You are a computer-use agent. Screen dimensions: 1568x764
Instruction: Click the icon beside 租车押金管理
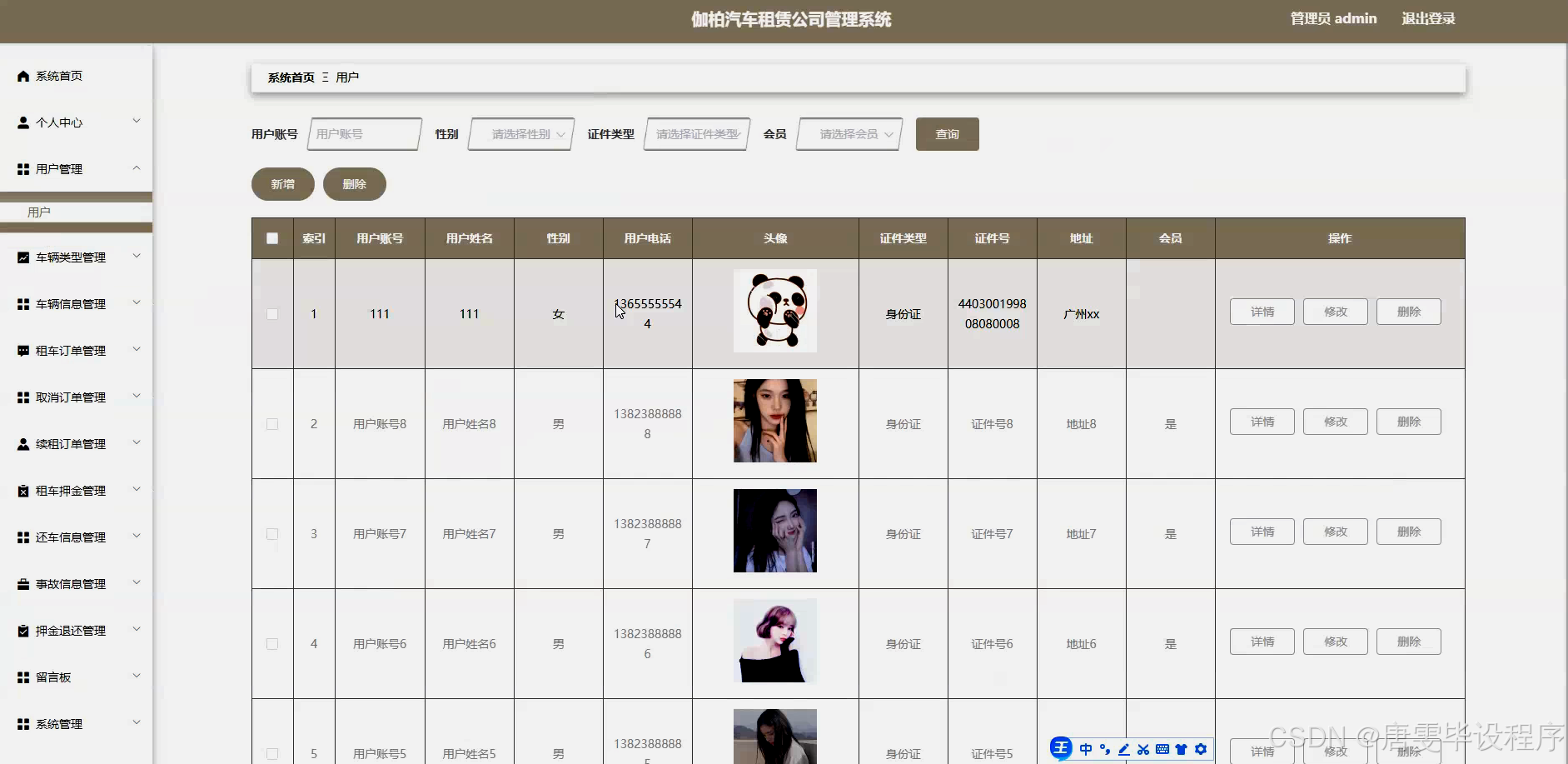pos(23,491)
